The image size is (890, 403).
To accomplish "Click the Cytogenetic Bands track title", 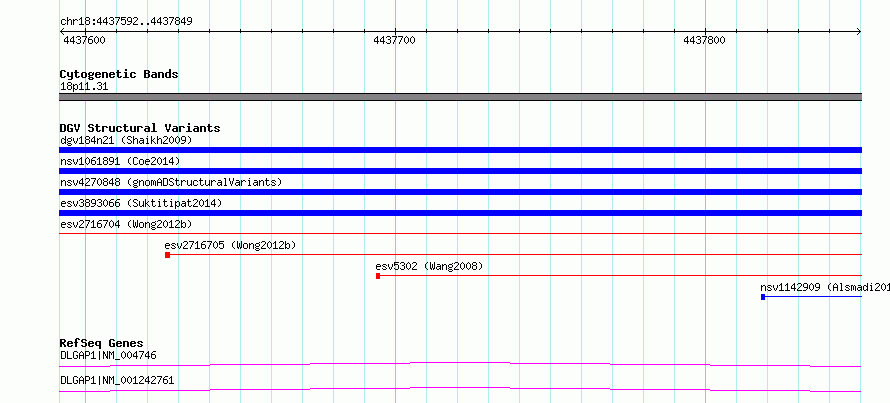I will pyautogui.click(x=119, y=74).
